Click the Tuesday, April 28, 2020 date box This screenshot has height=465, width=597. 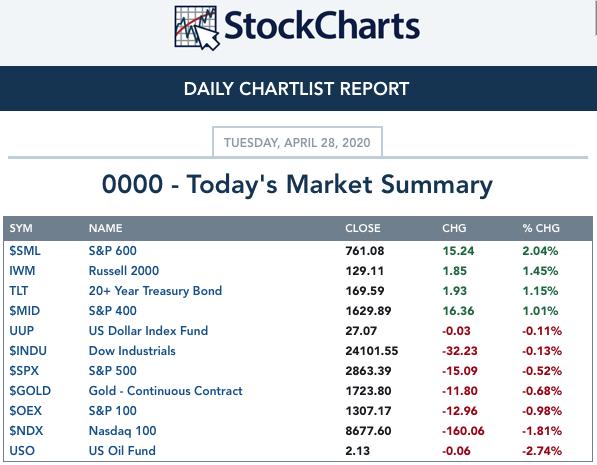[297, 142]
